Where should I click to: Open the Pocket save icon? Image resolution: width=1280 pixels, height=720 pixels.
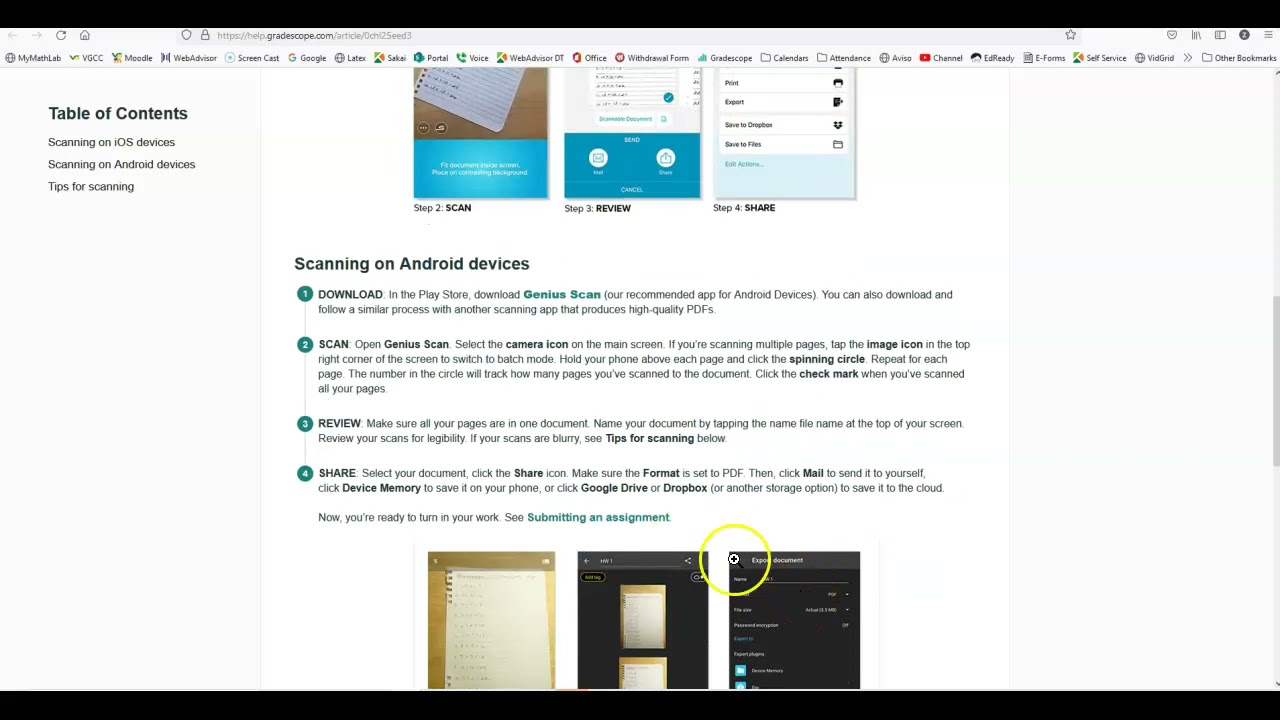[x=1172, y=35]
